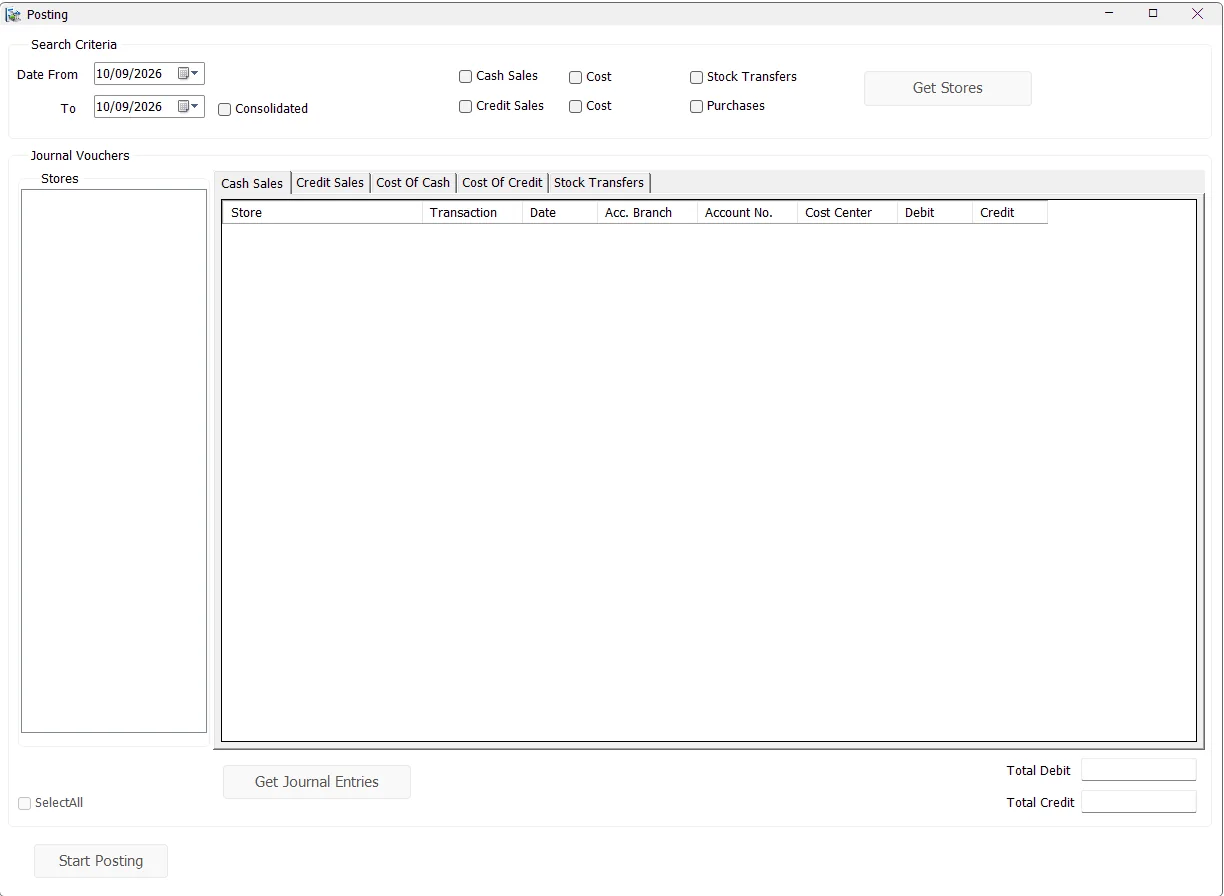Click the Cost Center column header
1224x896 pixels.
[848, 213]
